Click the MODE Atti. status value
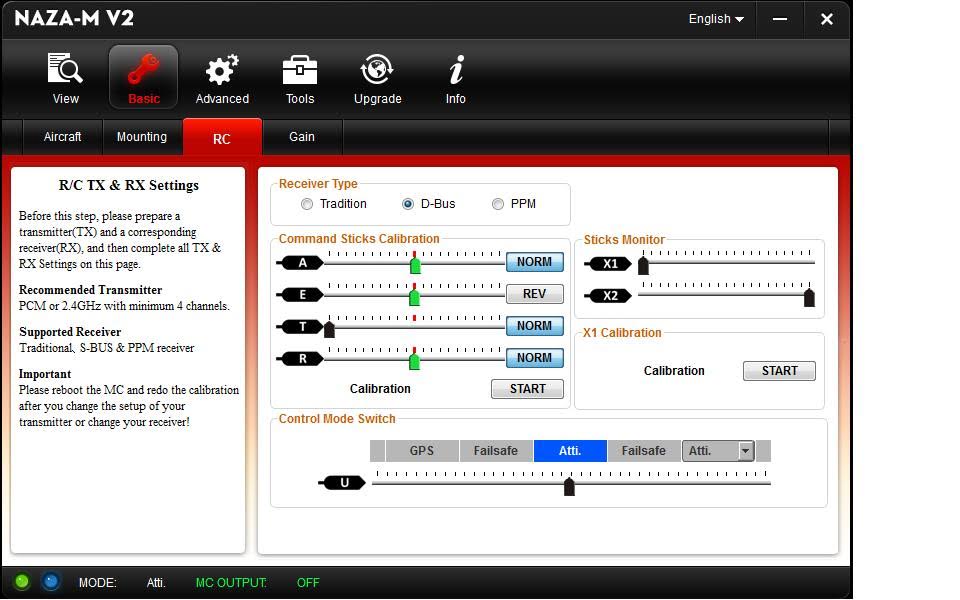The width and height of the screenshot is (960, 600). [156, 582]
